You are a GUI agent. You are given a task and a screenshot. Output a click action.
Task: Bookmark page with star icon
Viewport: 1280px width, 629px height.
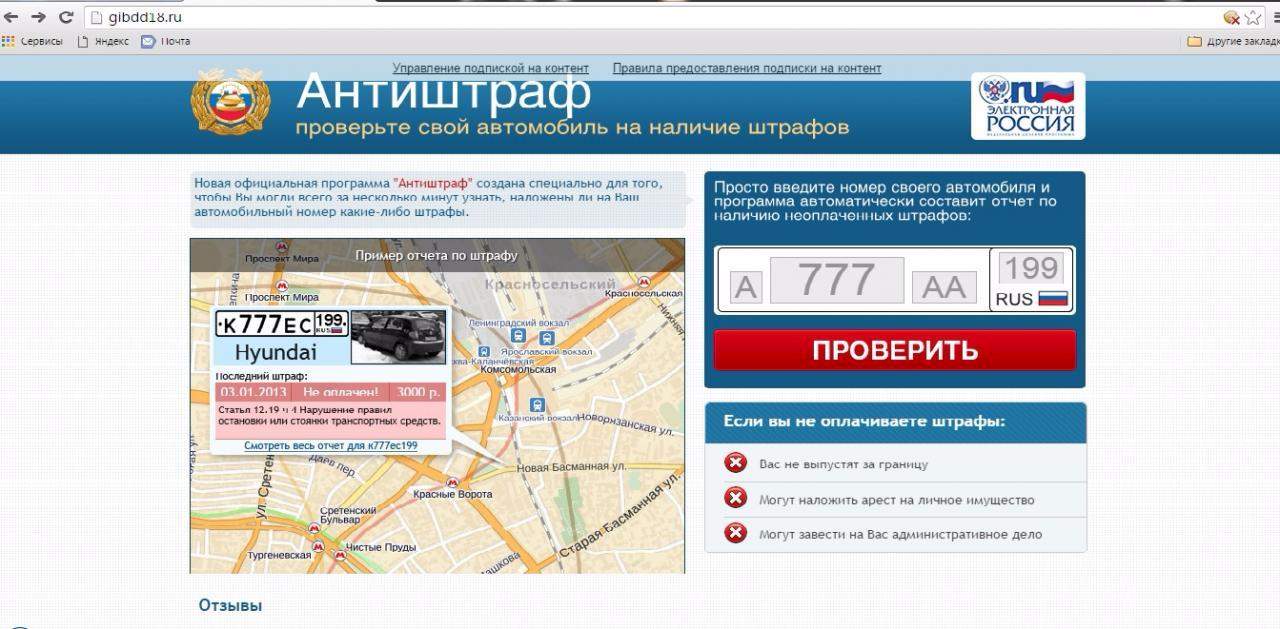(1252, 17)
